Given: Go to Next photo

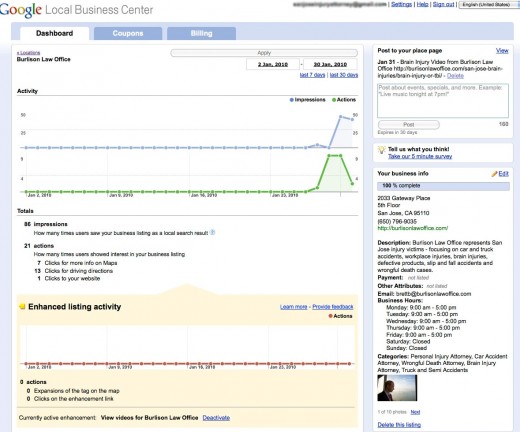Looking at the screenshot, I should (x=415, y=412).
